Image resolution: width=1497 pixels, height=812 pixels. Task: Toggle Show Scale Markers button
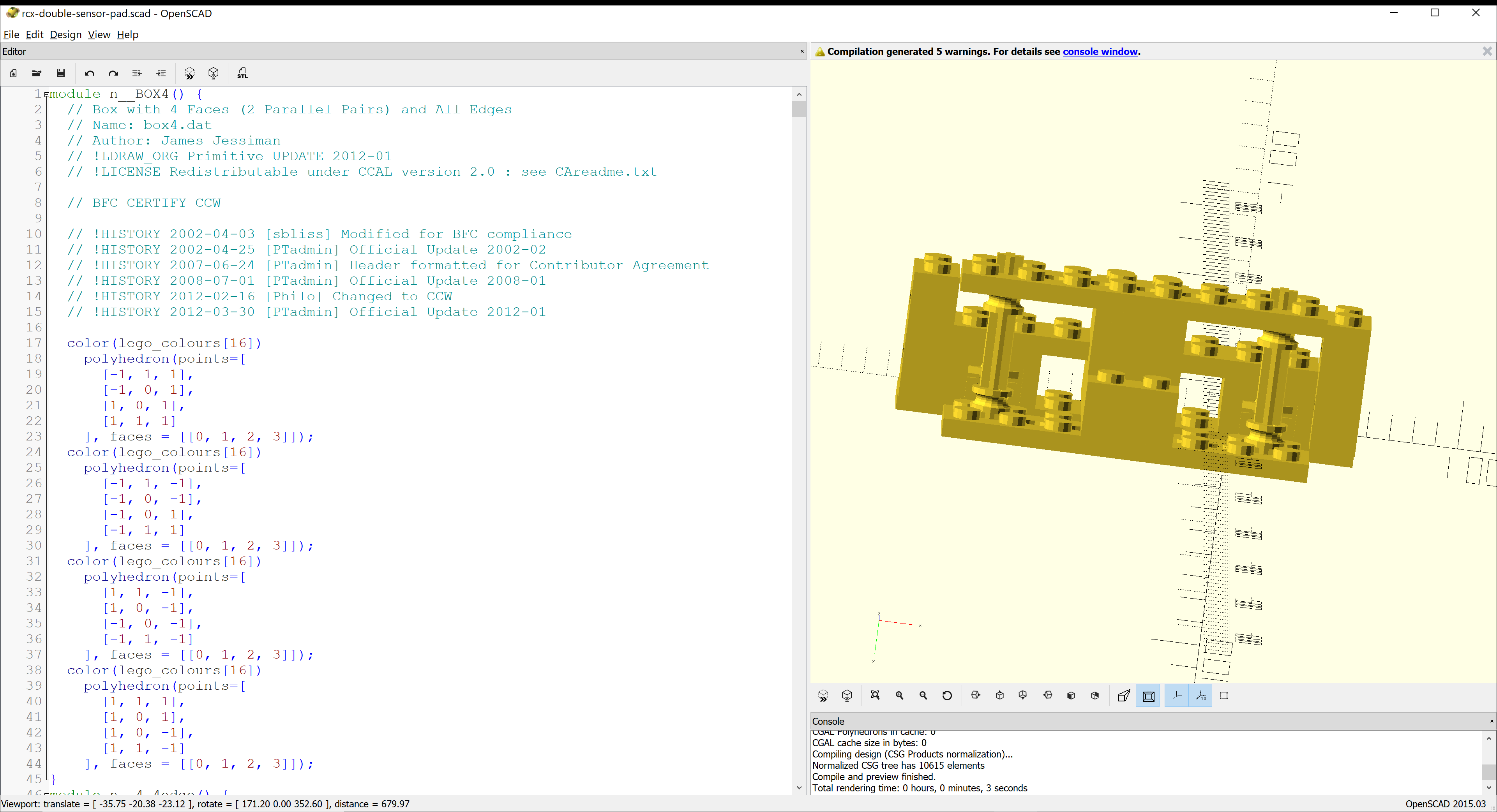click(1200, 695)
